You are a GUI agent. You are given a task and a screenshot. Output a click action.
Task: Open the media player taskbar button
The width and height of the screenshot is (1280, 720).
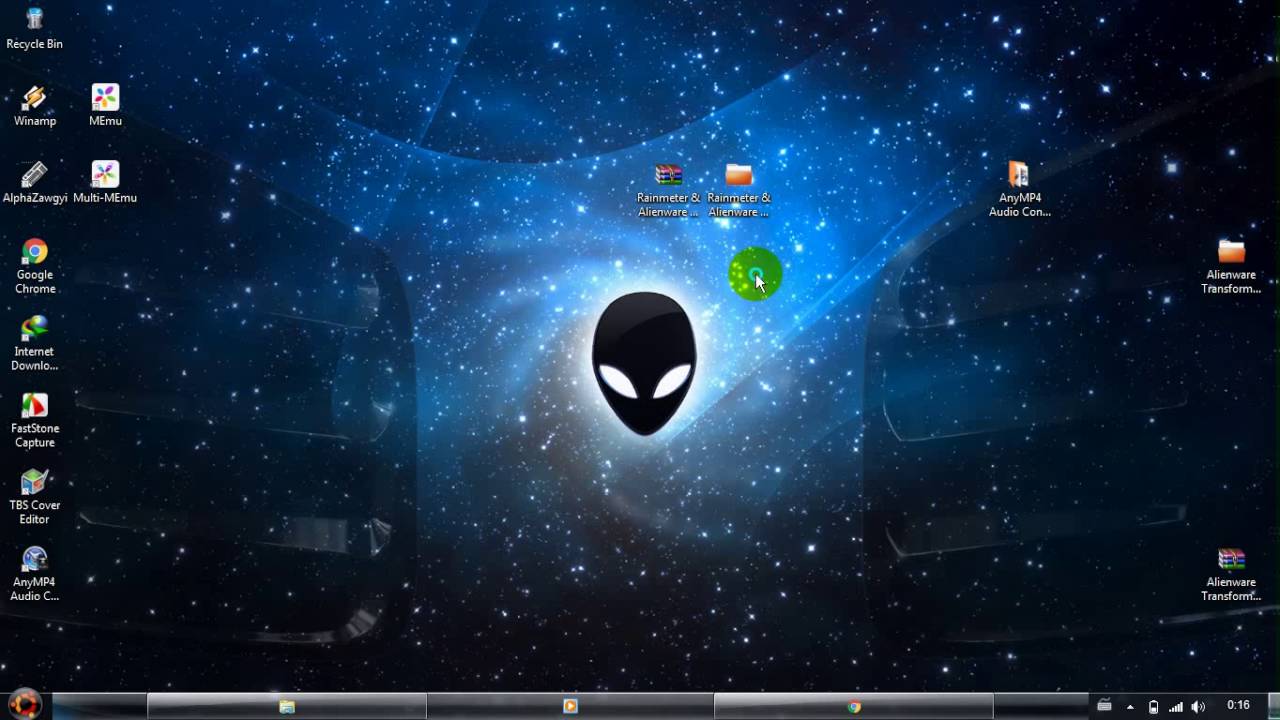click(x=570, y=706)
